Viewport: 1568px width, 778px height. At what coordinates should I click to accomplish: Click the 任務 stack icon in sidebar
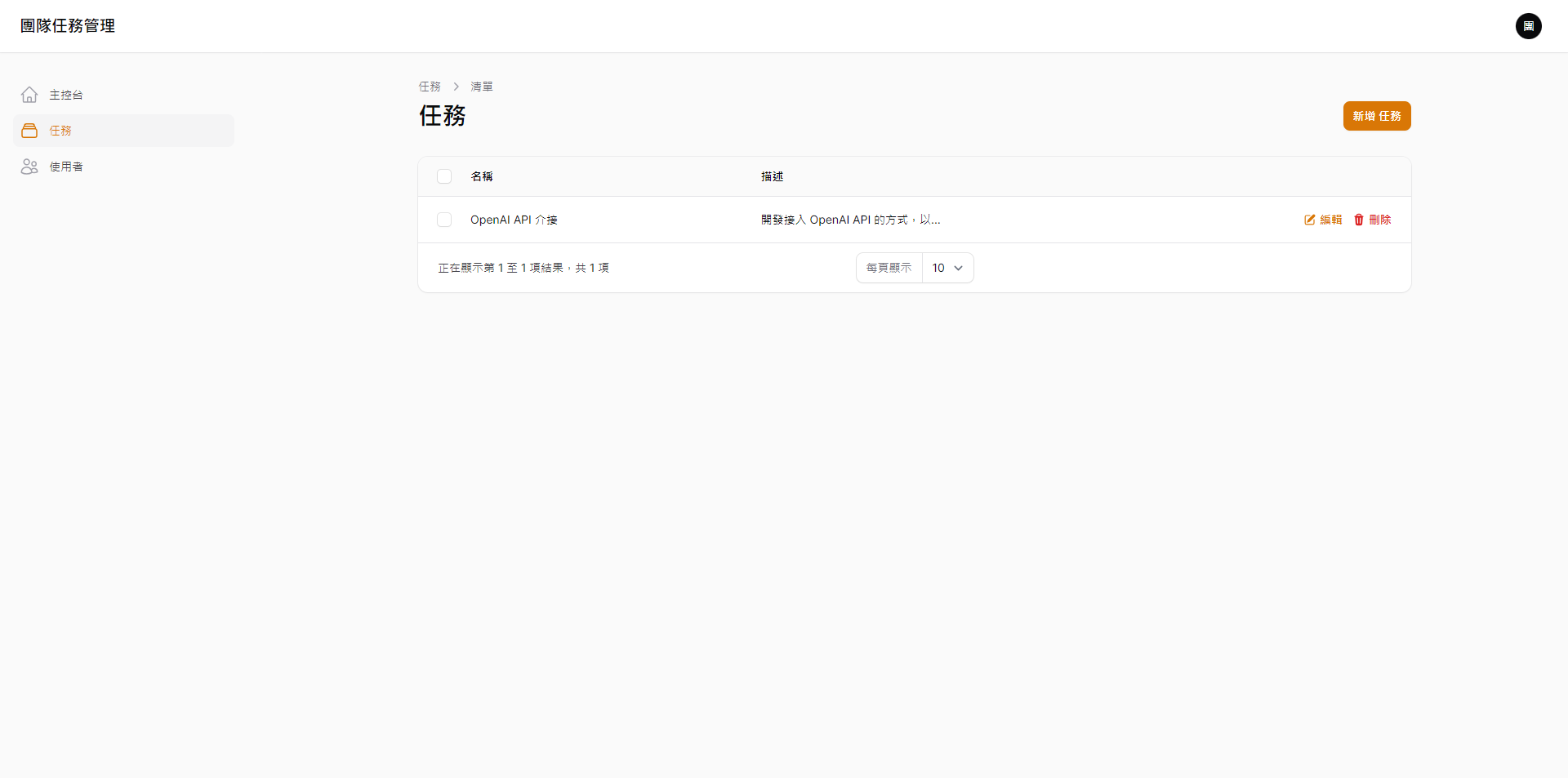[29, 131]
